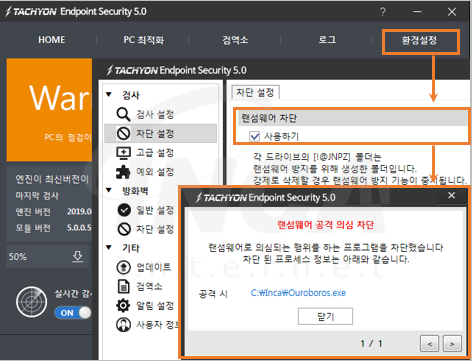Click the 랜섬웨어 차단 section header

pyautogui.click(x=353, y=118)
